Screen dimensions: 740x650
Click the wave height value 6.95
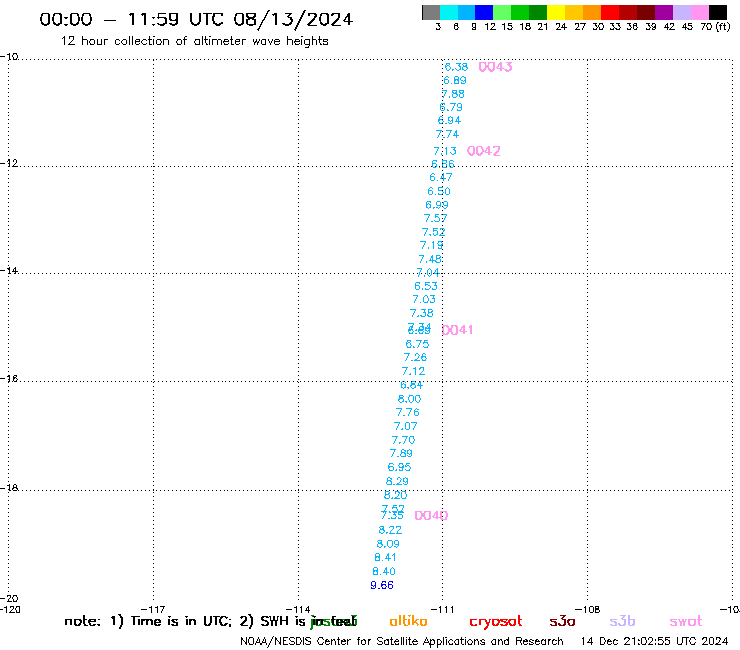[399, 467]
